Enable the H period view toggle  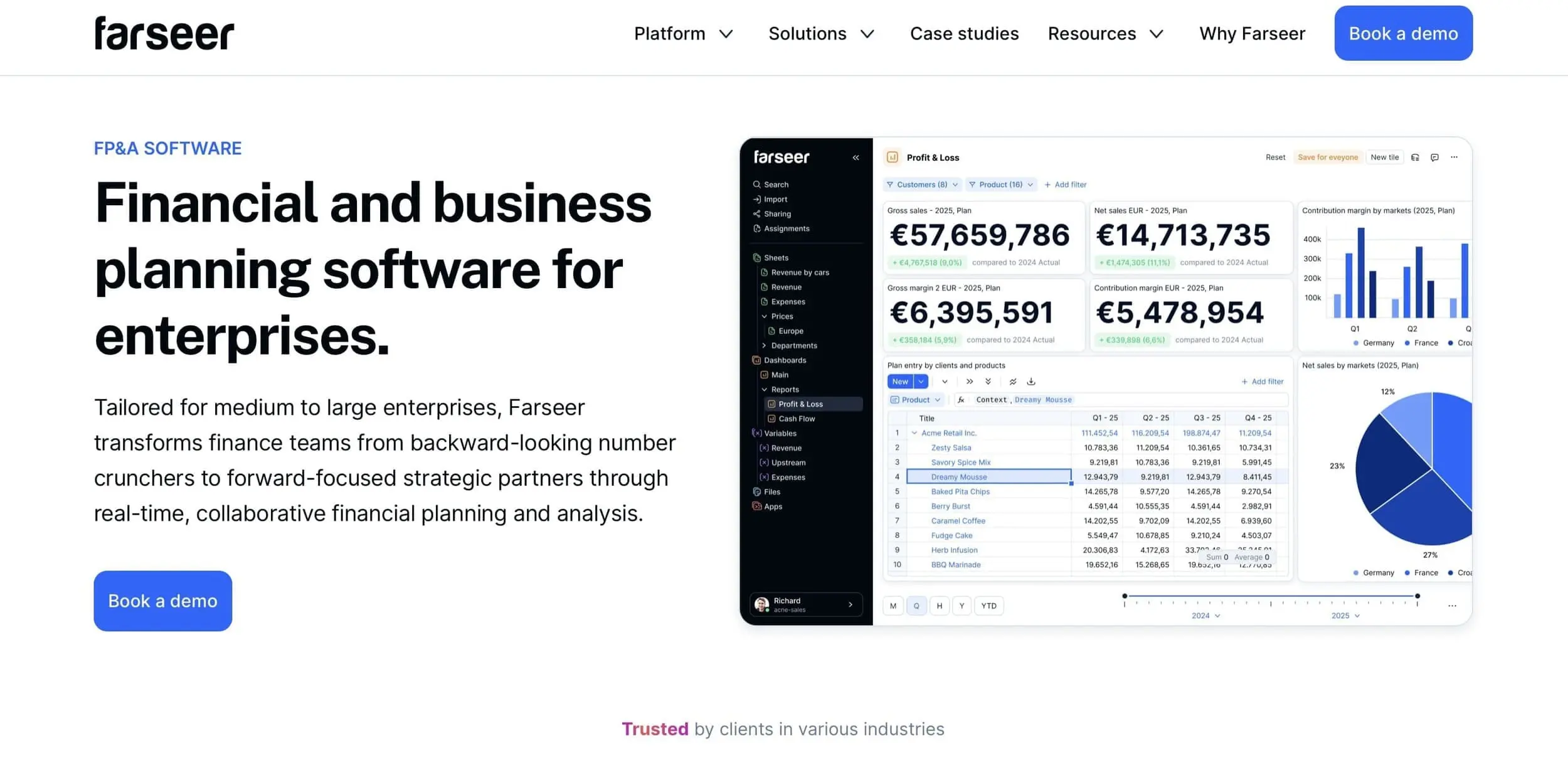(940, 606)
